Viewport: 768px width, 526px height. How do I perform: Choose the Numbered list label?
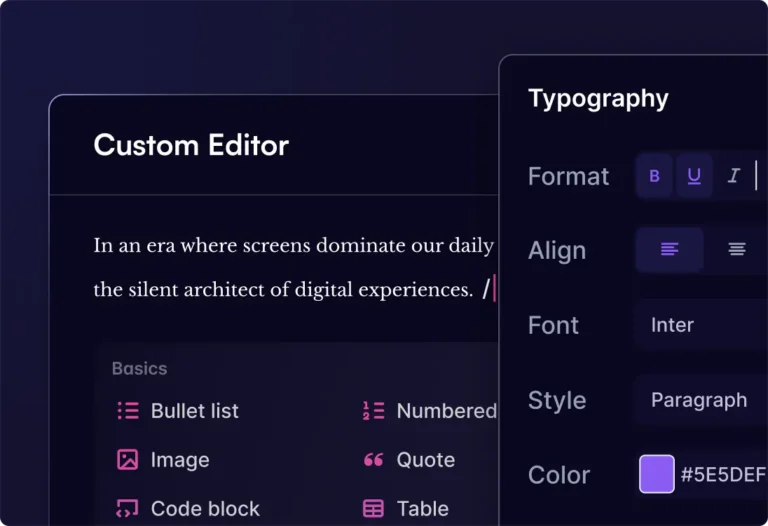(x=447, y=411)
